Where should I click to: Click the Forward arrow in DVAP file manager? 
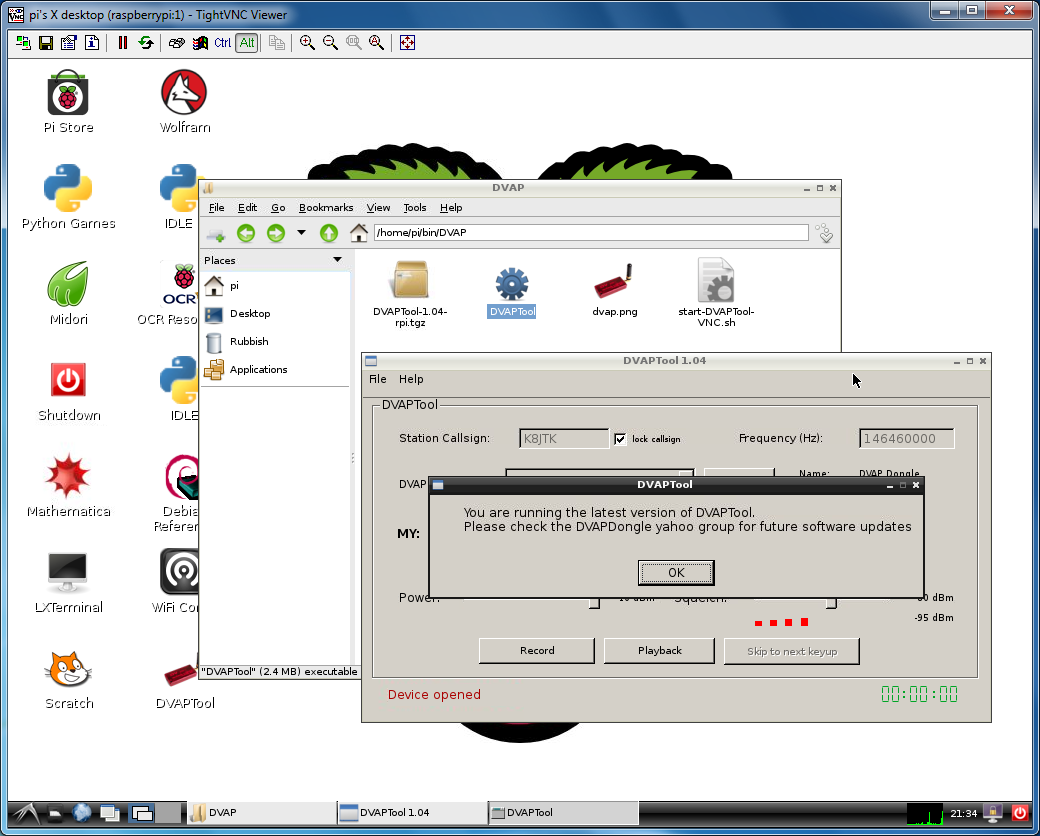[276, 233]
